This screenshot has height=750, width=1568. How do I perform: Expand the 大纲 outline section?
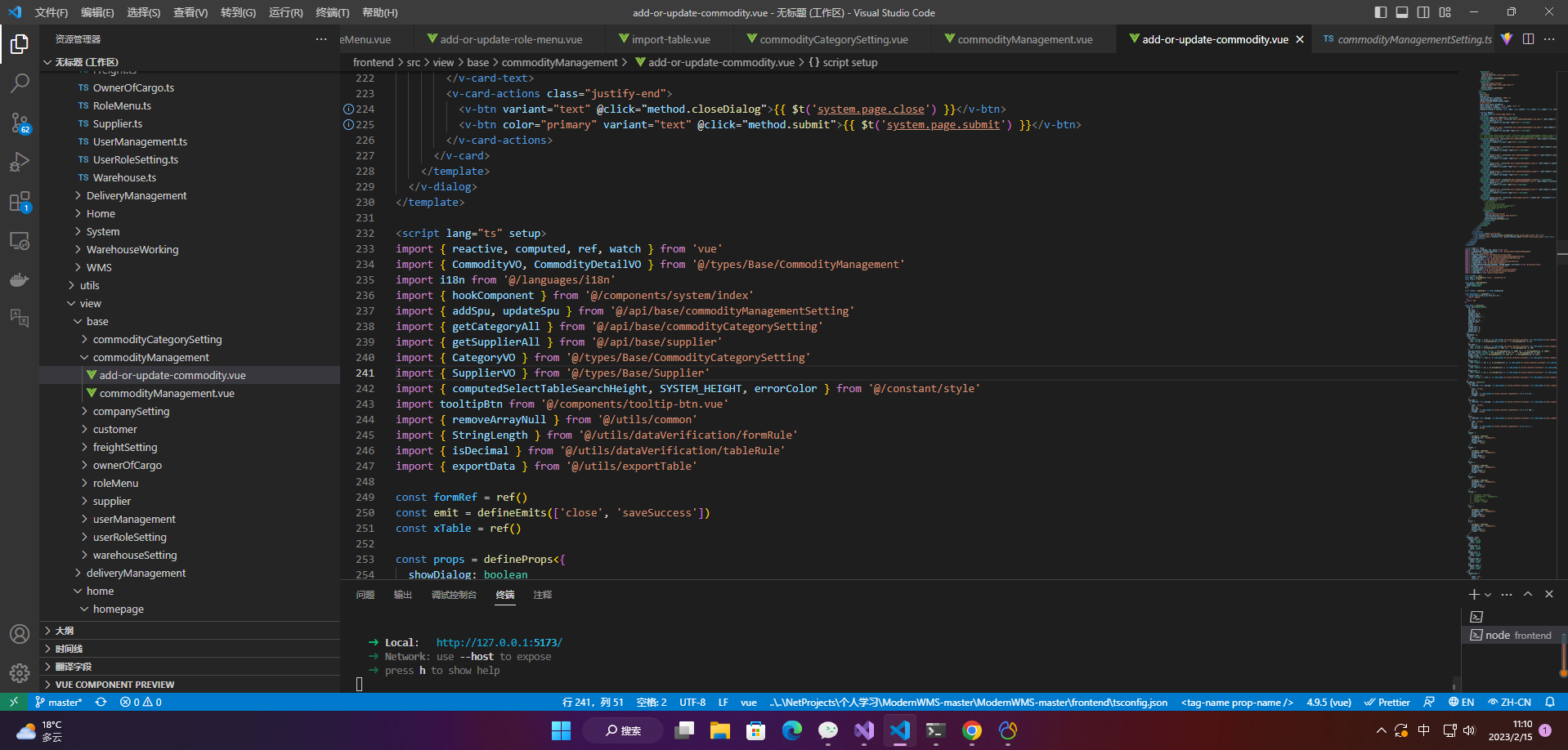tap(190, 631)
